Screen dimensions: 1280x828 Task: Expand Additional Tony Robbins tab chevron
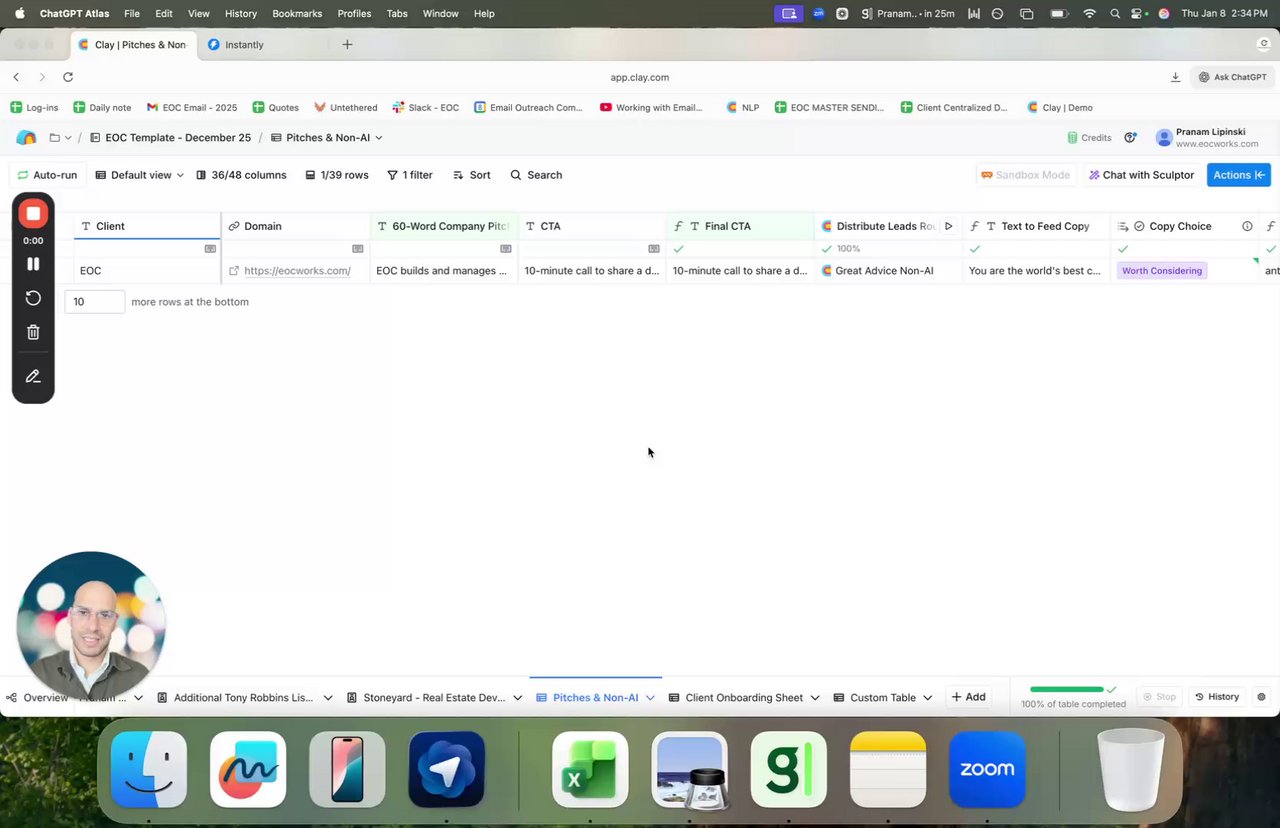(x=328, y=697)
